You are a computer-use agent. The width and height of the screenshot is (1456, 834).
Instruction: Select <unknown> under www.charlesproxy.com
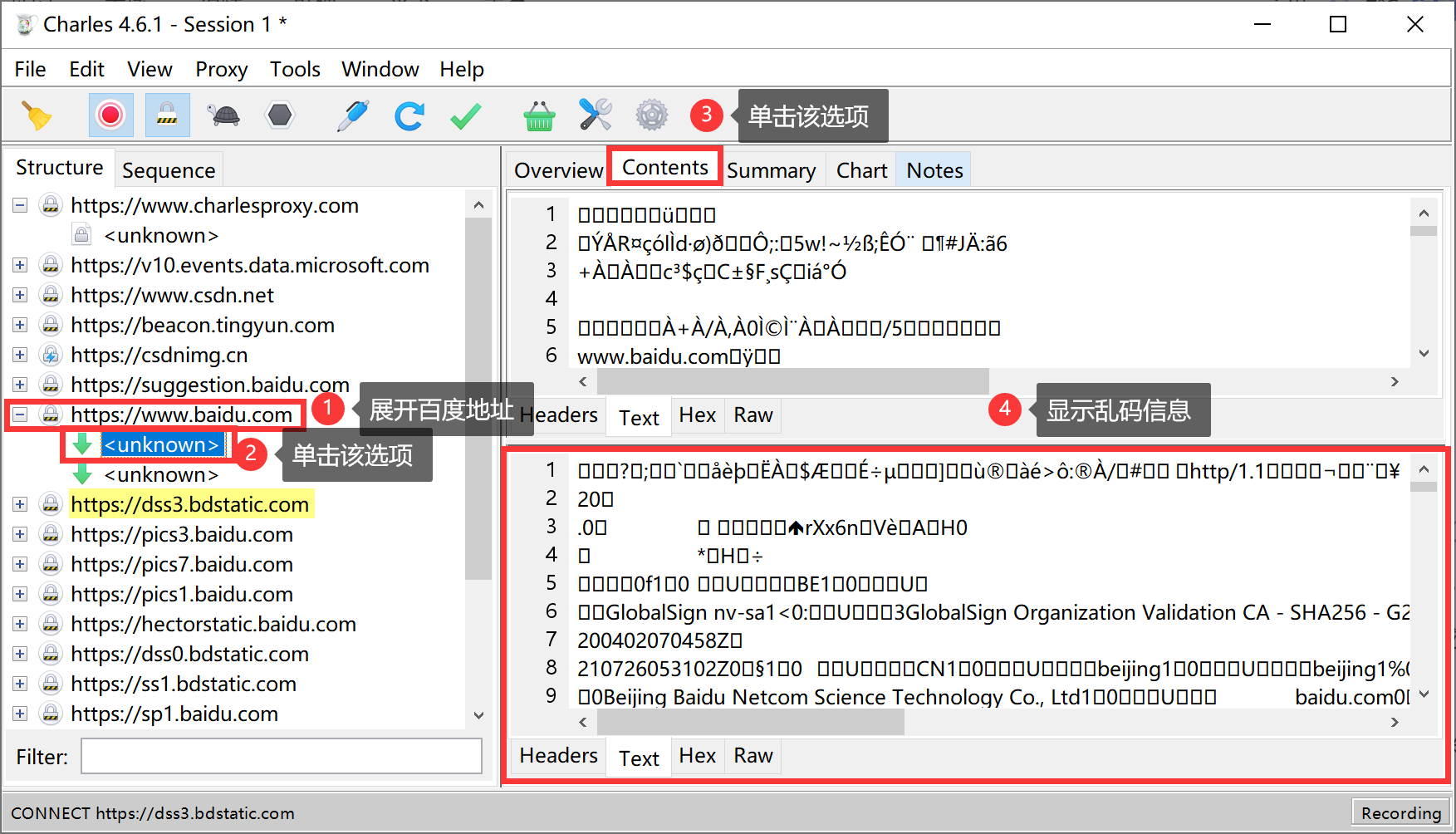point(161,235)
